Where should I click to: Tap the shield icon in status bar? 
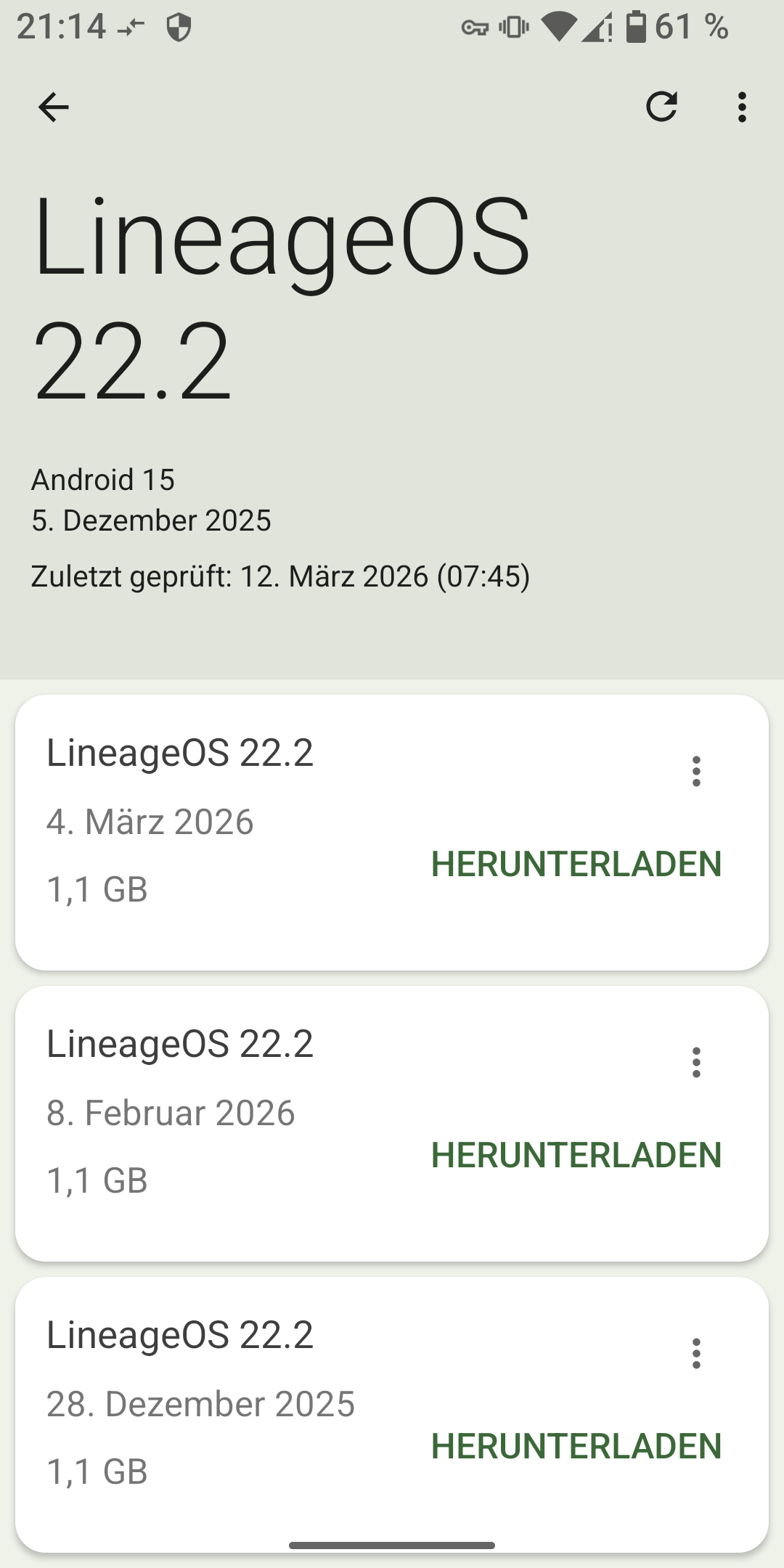[179, 28]
